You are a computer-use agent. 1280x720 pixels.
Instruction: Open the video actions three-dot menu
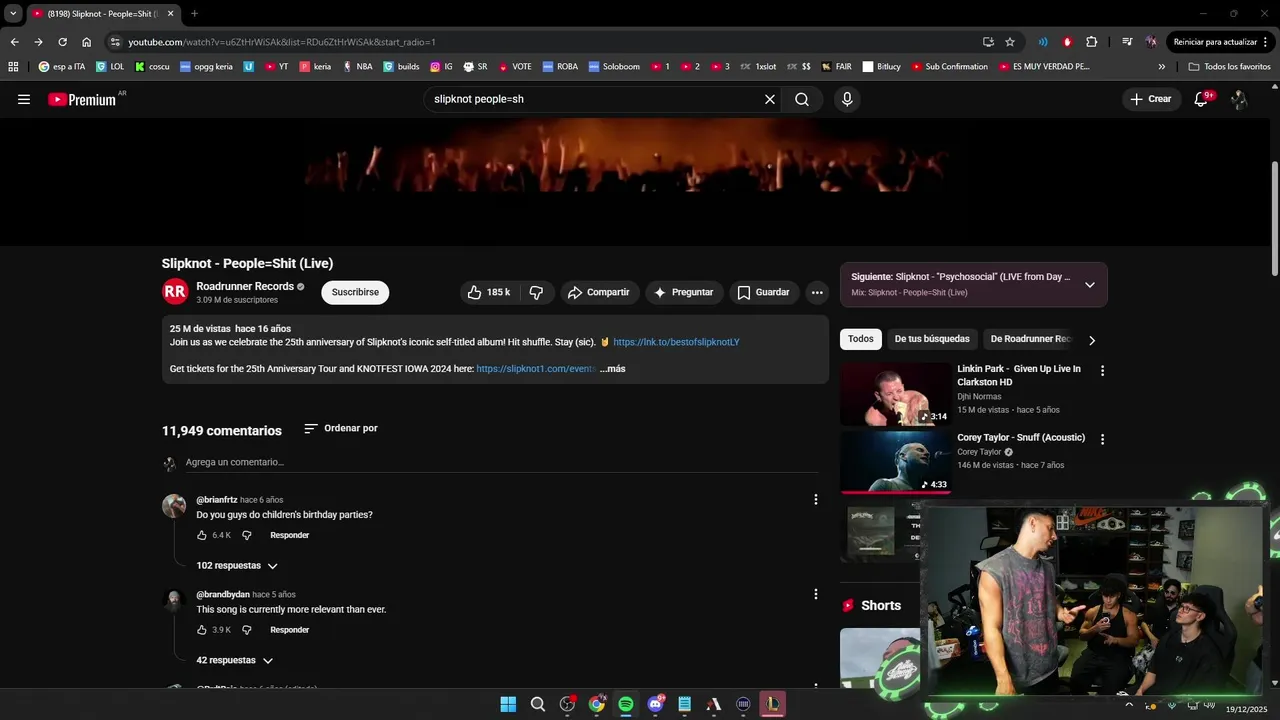pos(817,292)
